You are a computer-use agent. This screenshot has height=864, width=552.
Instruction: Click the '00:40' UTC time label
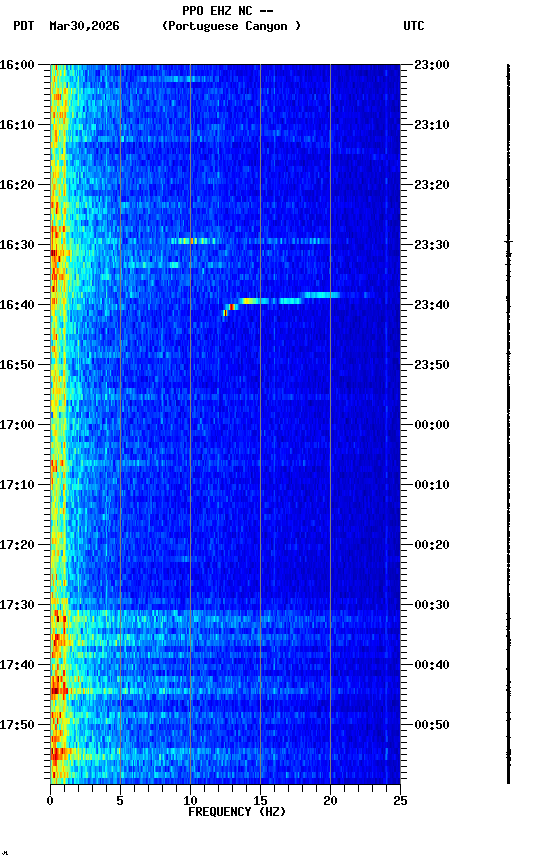click(x=432, y=666)
